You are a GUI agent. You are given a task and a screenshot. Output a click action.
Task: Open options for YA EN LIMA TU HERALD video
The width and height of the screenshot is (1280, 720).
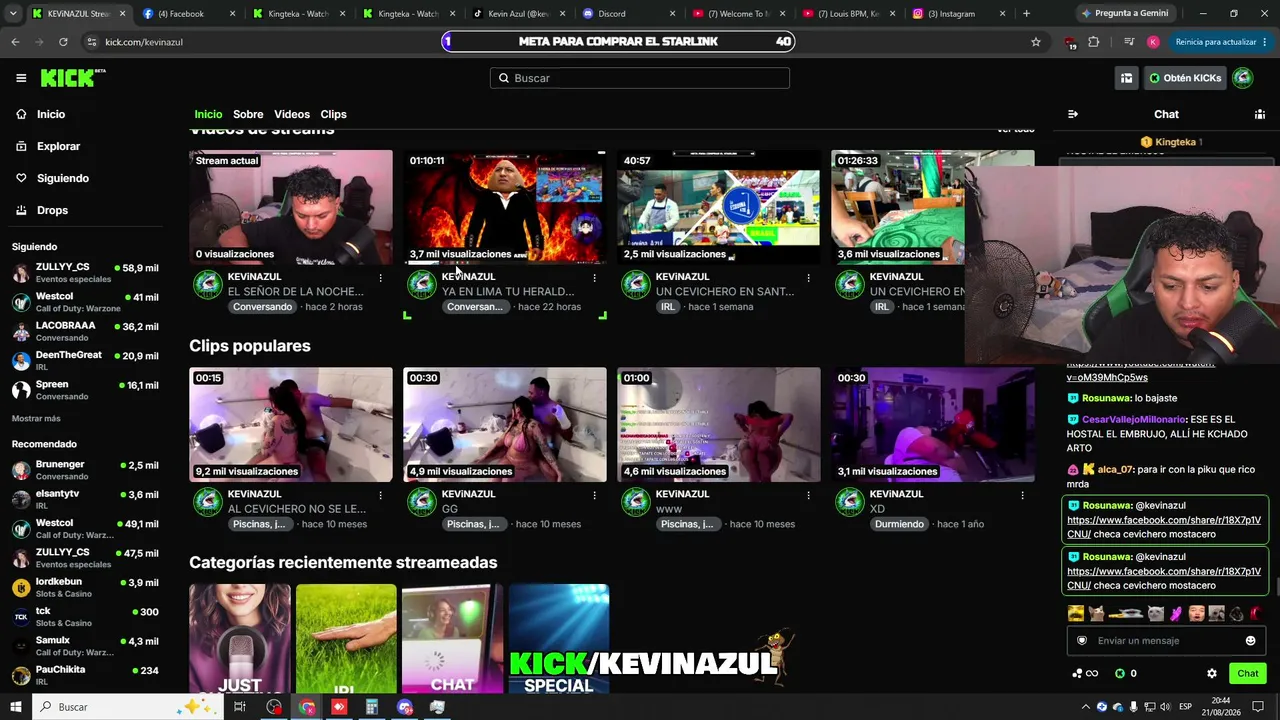tap(595, 278)
